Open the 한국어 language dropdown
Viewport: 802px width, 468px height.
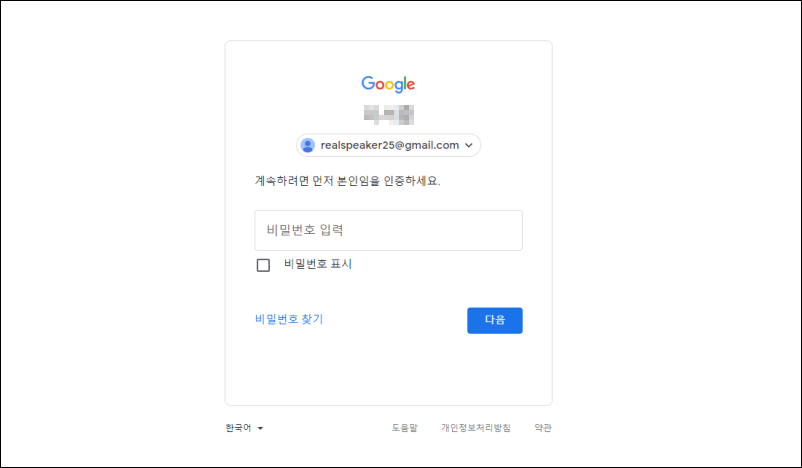(244, 428)
